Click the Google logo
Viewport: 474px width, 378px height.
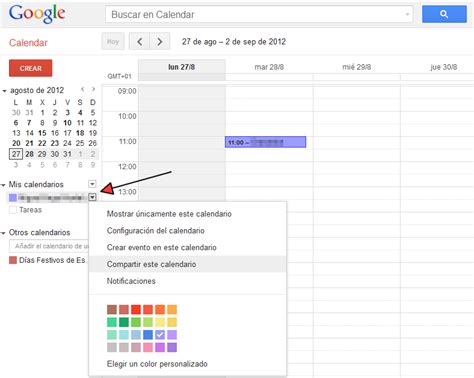point(37,14)
